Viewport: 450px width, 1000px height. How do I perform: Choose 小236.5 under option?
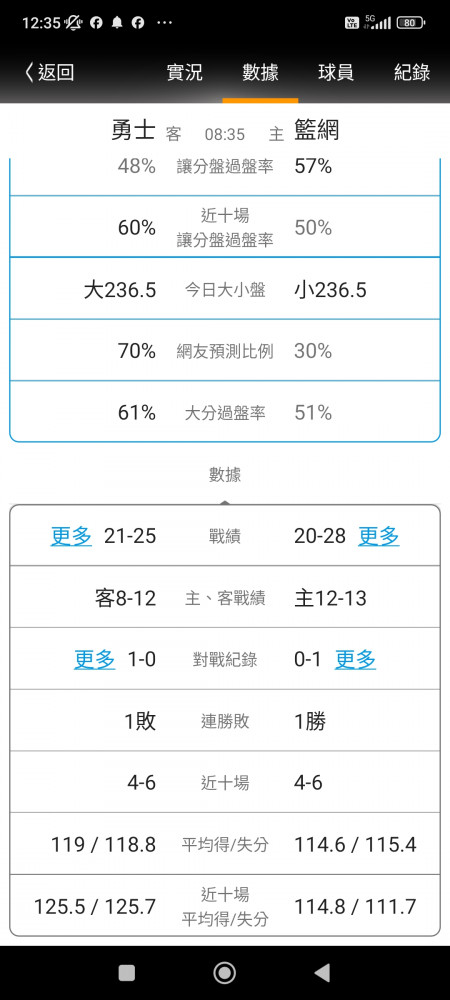[x=330, y=290]
